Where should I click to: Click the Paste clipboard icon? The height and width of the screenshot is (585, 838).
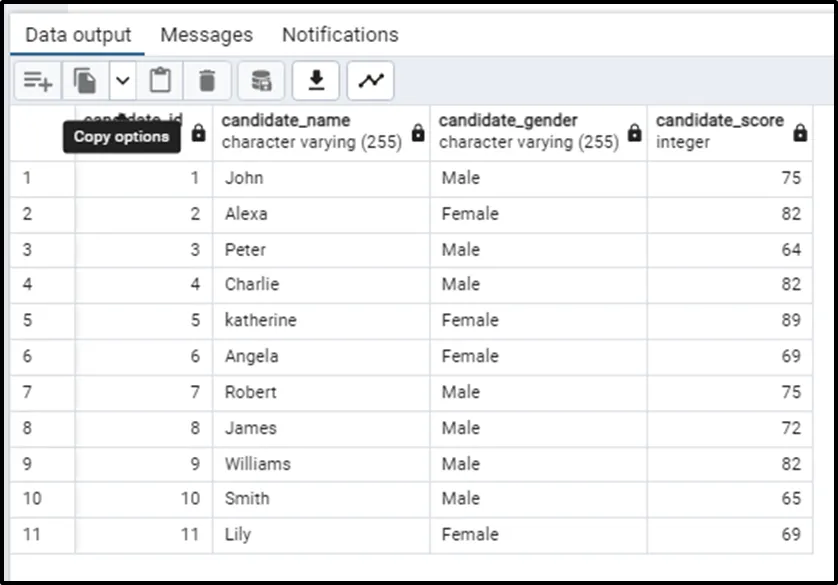coord(161,81)
